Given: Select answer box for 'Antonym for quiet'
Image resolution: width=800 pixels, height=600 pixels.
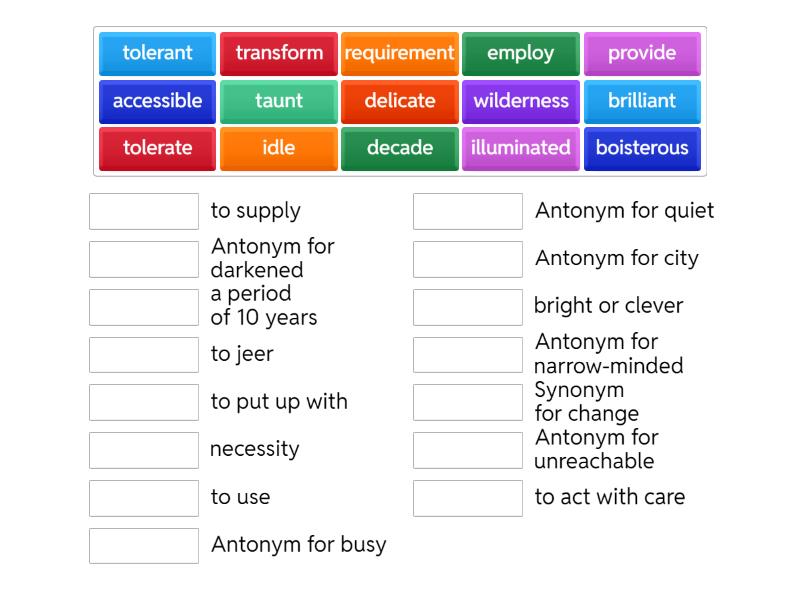Looking at the screenshot, I should pyautogui.click(x=468, y=211).
